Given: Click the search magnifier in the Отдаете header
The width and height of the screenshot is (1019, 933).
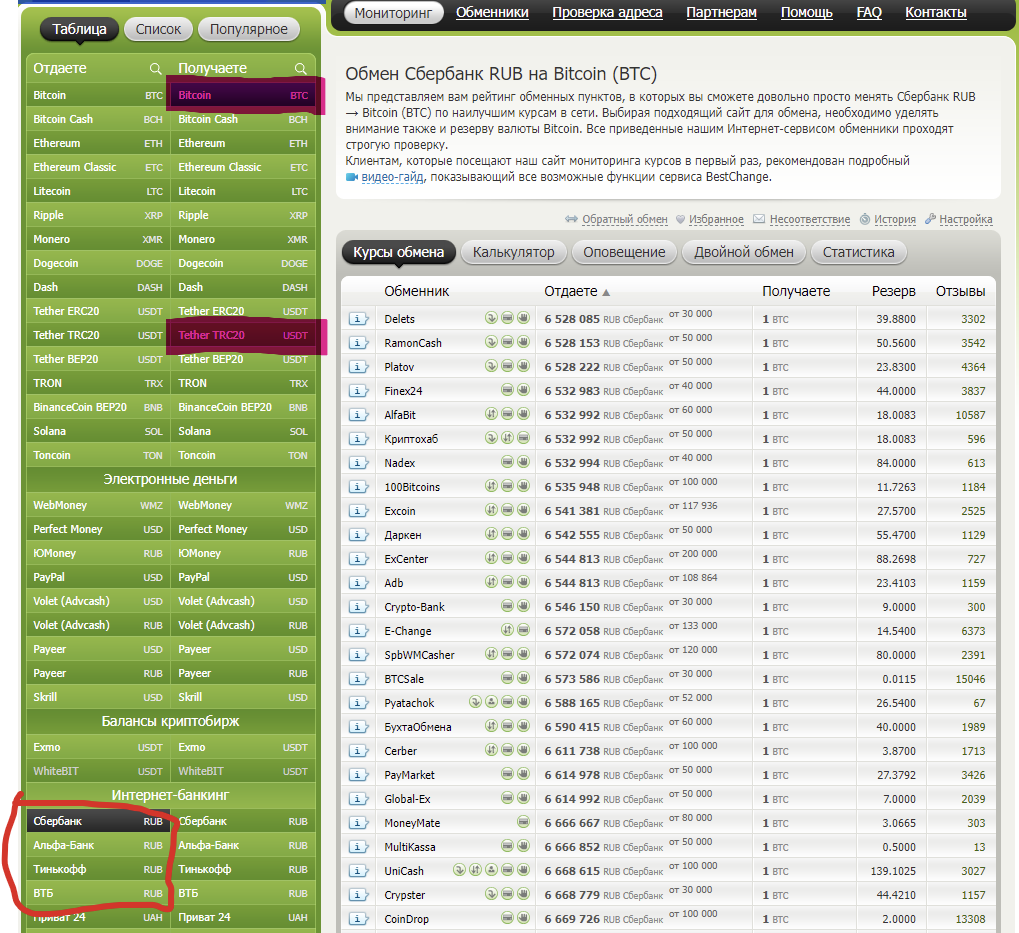Looking at the screenshot, I should point(155,69).
